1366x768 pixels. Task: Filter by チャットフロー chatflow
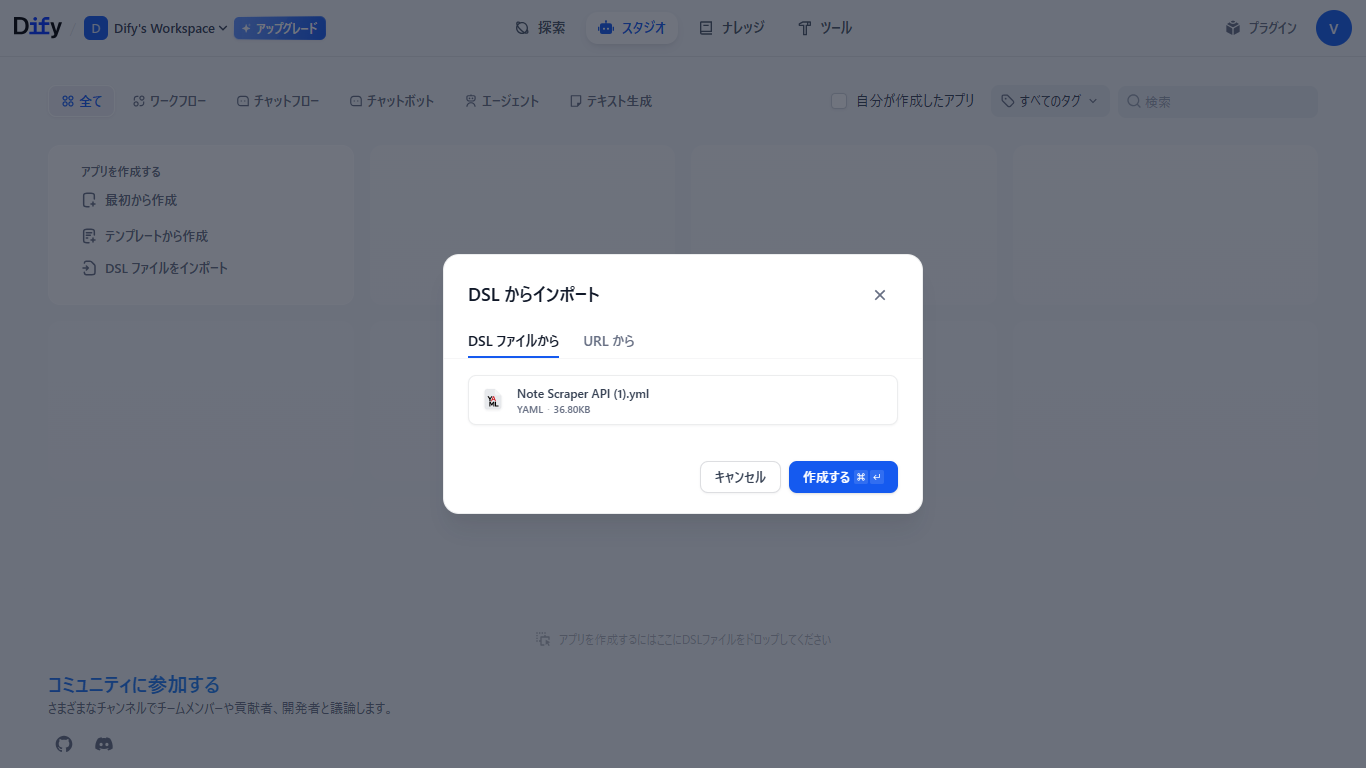coord(278,101)
